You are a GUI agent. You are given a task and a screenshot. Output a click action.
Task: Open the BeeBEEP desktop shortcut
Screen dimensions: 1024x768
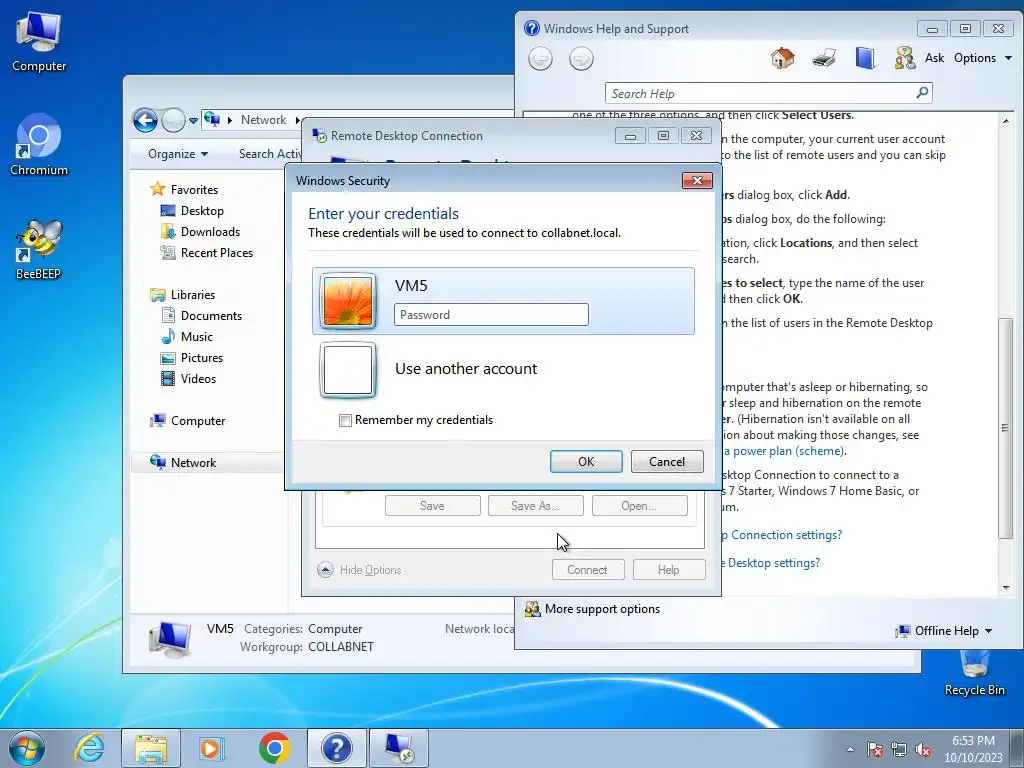(39, 249)
